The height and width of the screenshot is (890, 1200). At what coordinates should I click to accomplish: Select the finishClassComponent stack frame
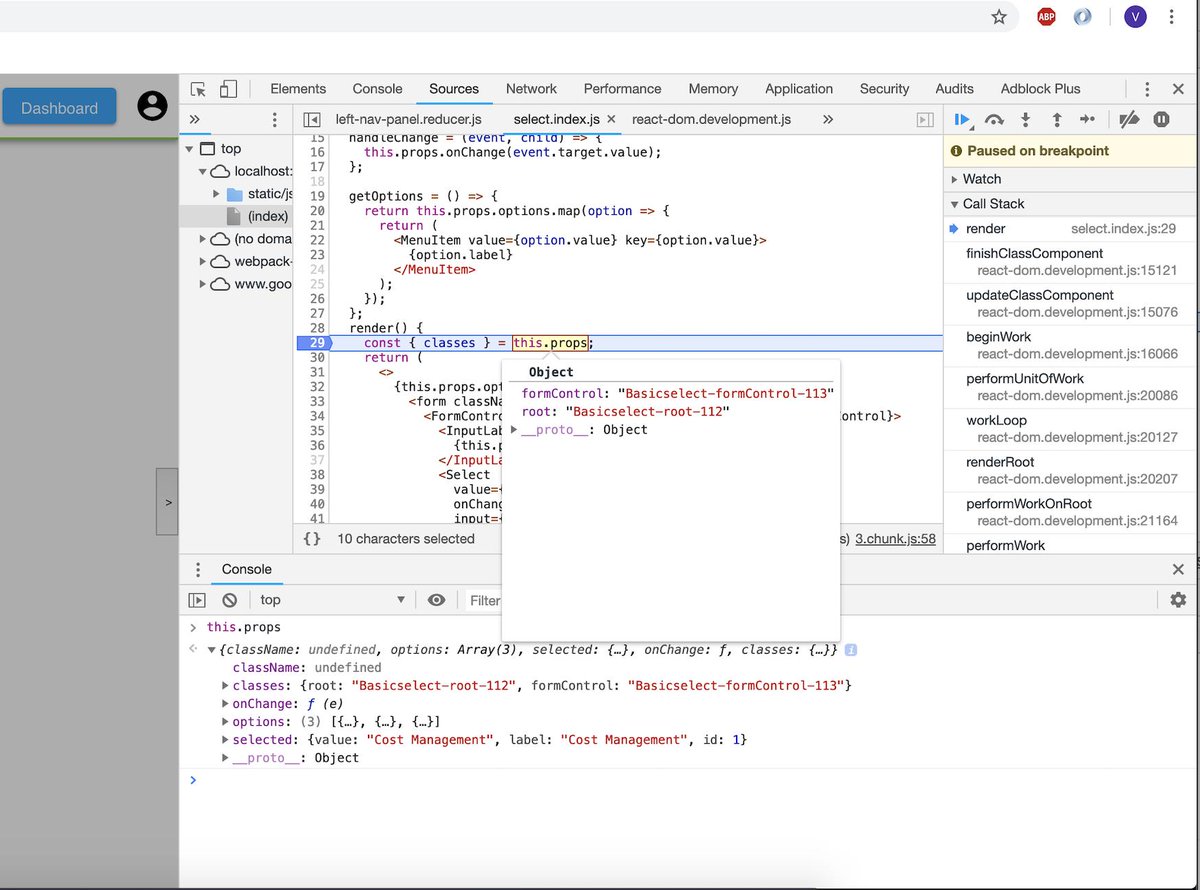tap(1071, 262)
